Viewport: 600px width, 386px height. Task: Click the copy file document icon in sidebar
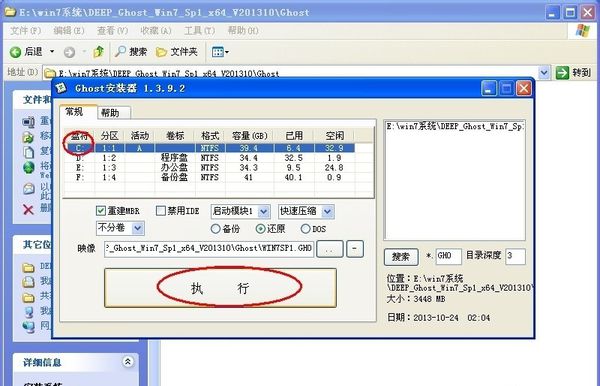pos(29,152)
